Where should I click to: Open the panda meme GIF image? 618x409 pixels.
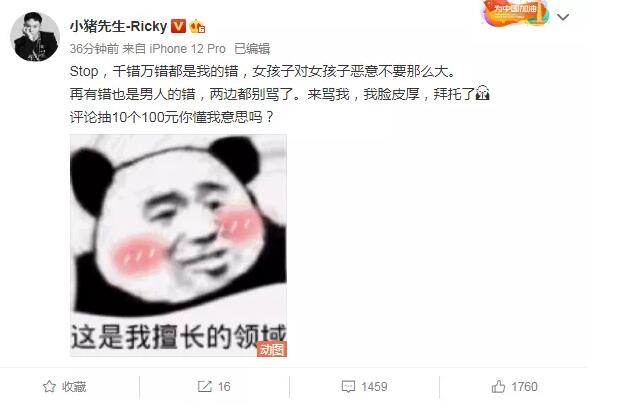pyautogui.click(x=178, y=245)
